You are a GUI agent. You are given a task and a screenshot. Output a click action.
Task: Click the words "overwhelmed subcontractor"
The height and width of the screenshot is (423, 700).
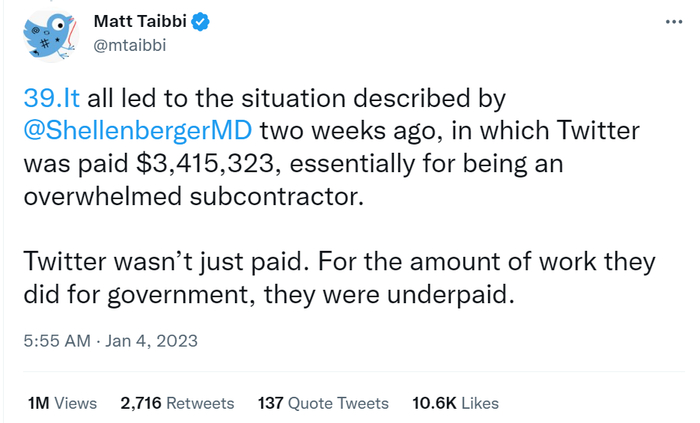(x=187, y=194)
